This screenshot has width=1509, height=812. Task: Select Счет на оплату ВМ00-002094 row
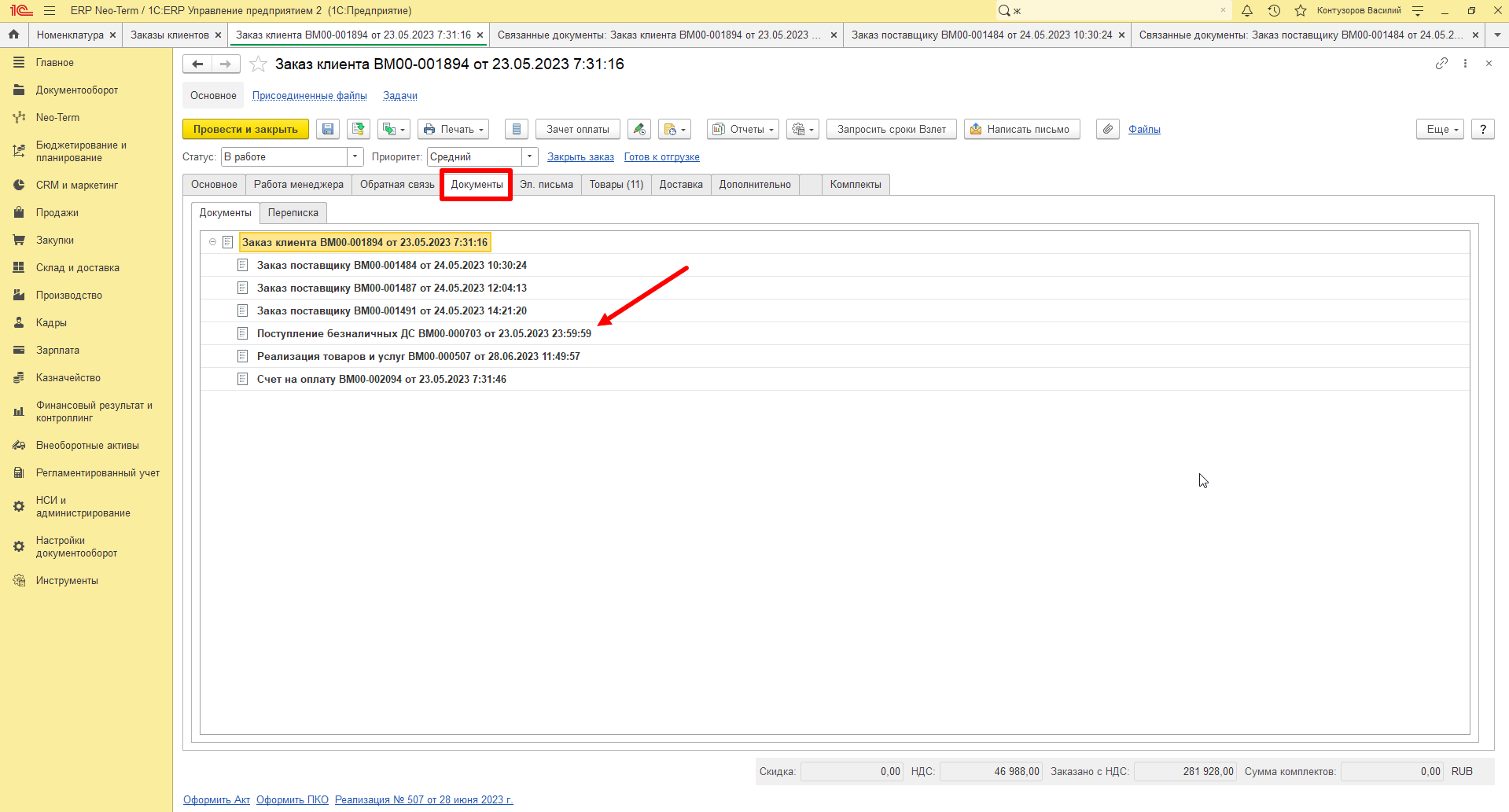(835, 379)
